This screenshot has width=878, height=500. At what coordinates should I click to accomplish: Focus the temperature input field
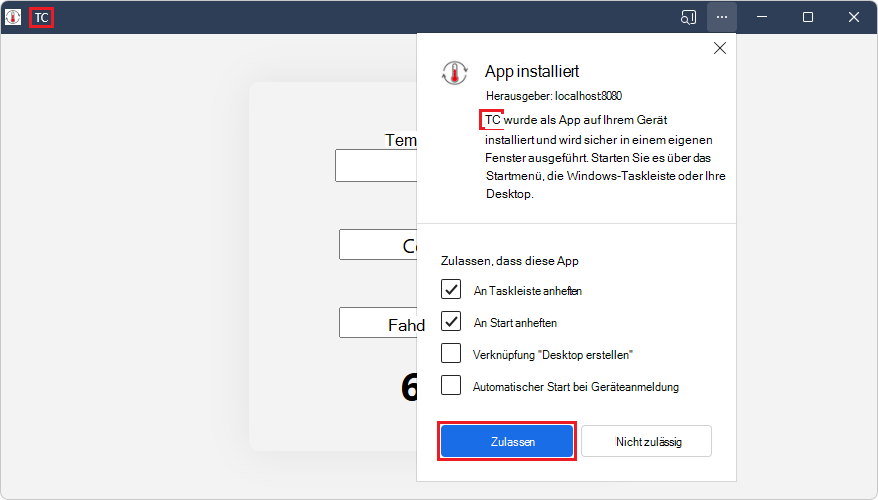coord(376,166)
